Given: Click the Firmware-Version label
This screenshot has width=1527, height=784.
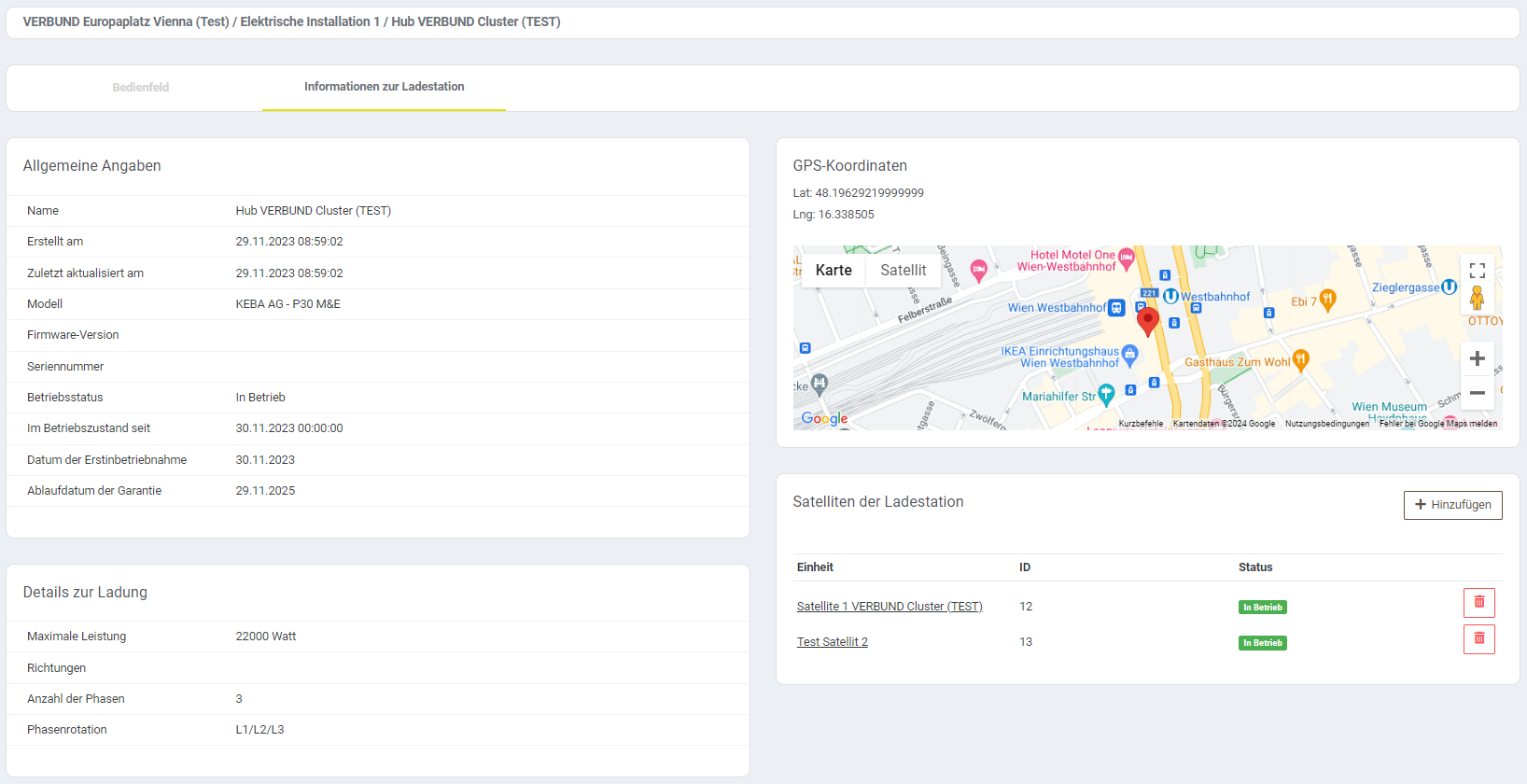Looking at the screenshot, I should coord(73,335).
